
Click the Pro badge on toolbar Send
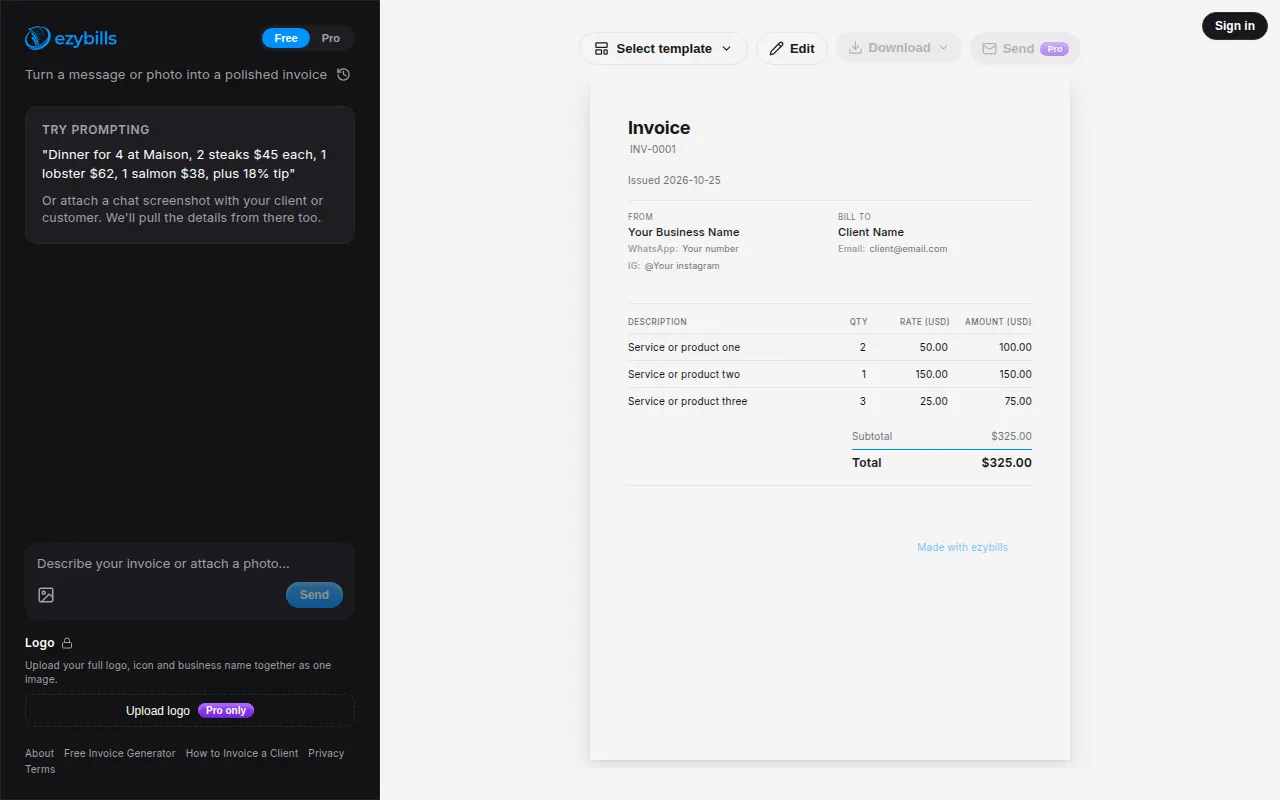(1055, 48)
